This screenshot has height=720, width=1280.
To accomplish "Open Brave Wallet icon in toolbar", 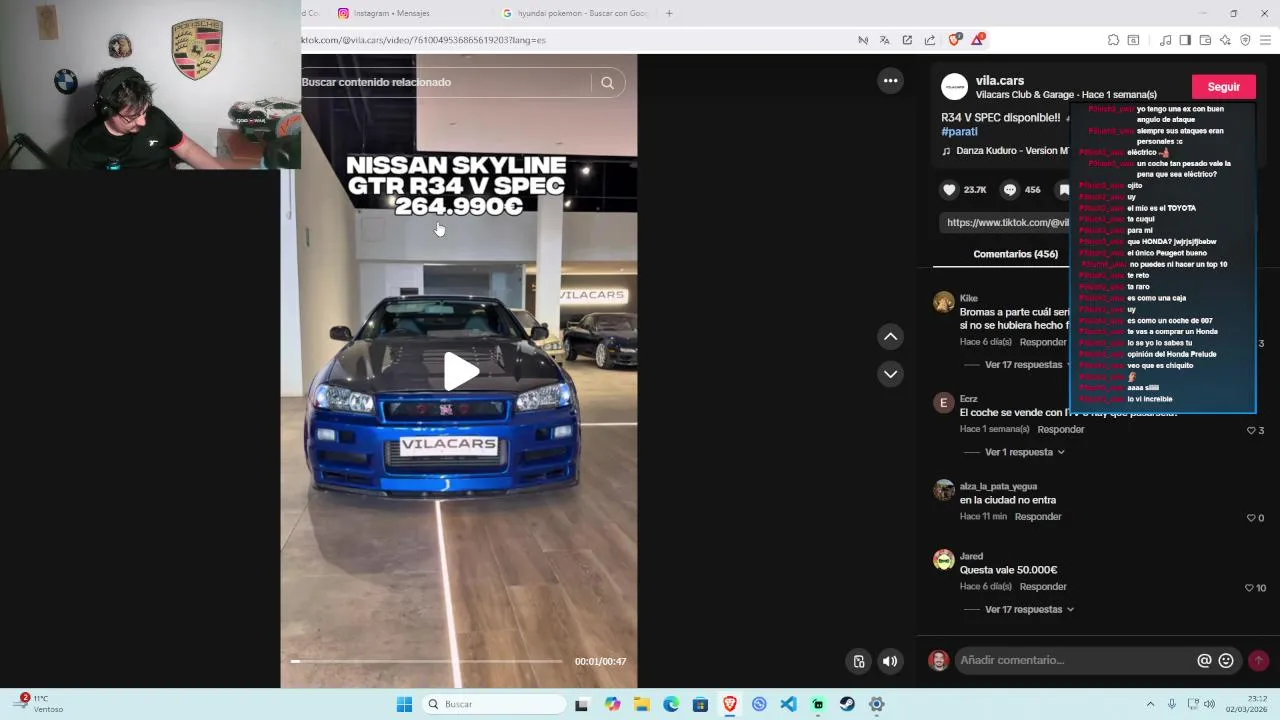I will click(x=1205, y=40).
